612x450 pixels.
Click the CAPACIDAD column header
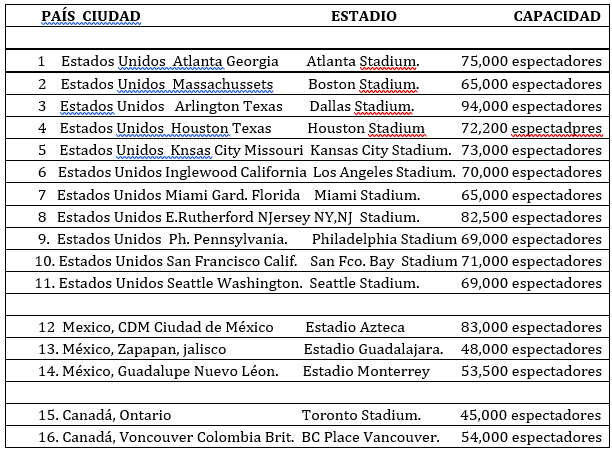557,16
